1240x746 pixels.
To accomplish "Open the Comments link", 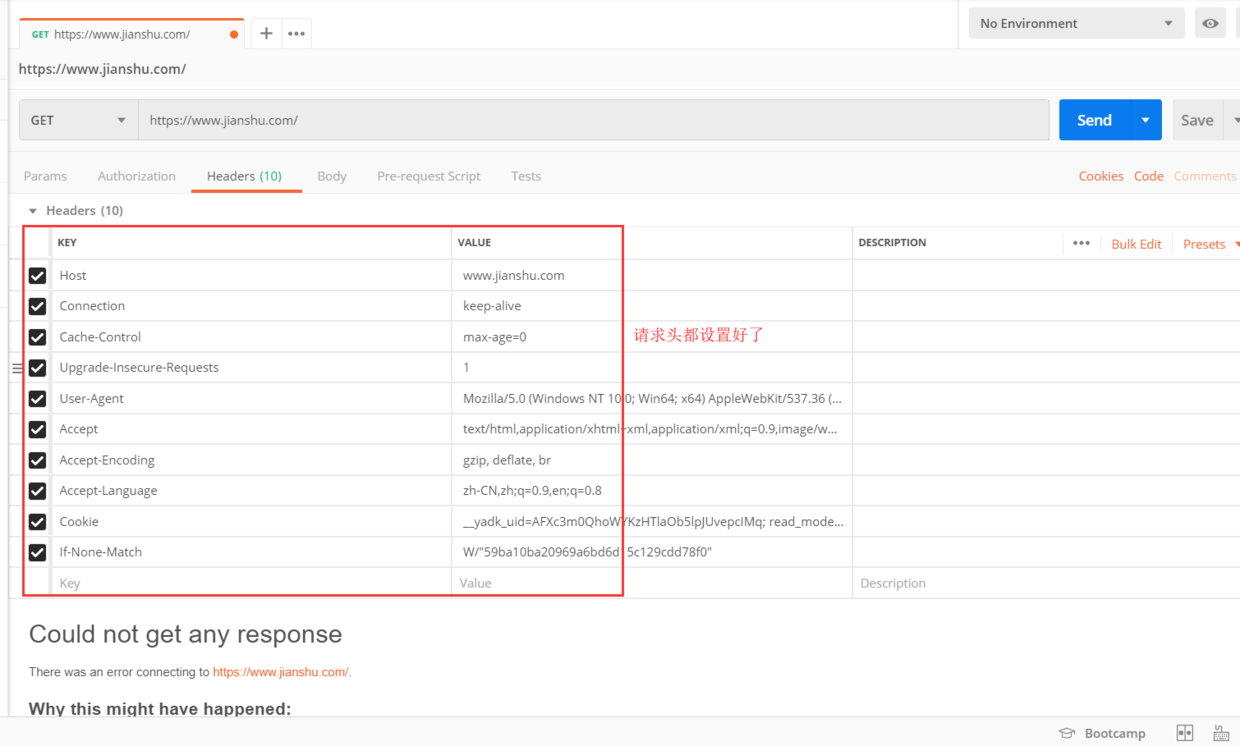I will coord(1205,176).
